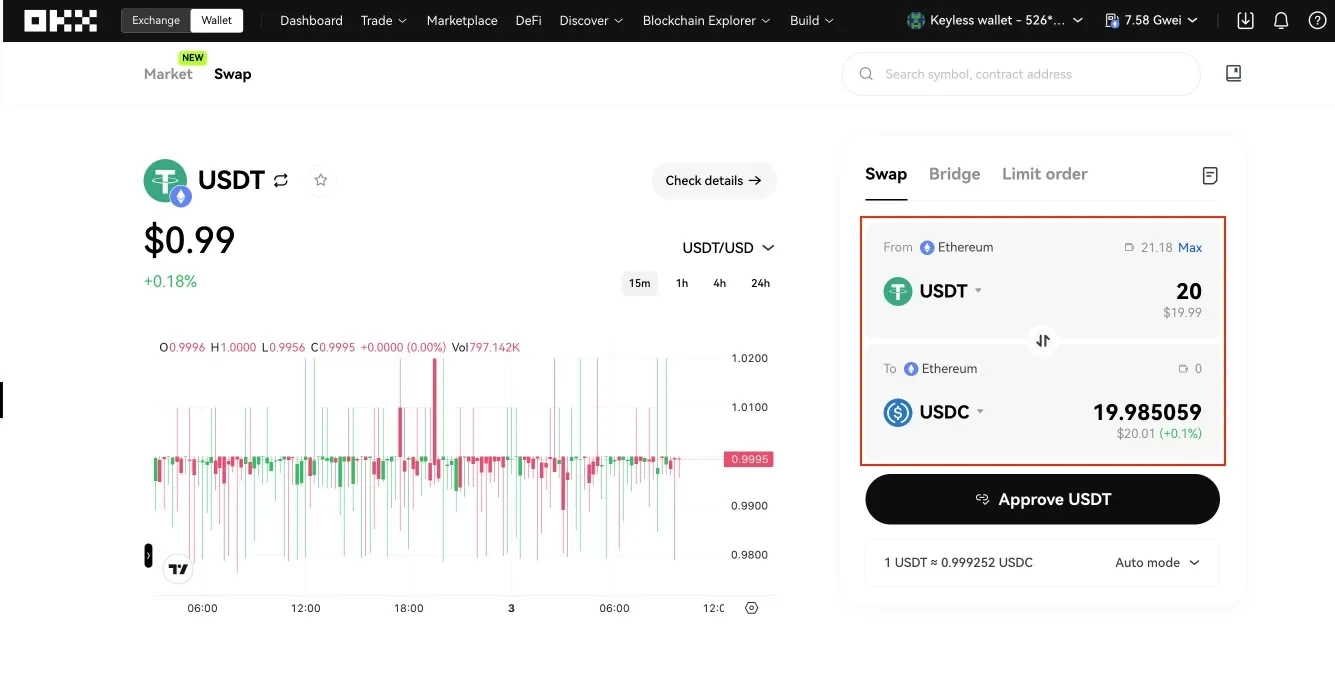
Task: Switch to Exchange mode
Action: pos(155,19)
